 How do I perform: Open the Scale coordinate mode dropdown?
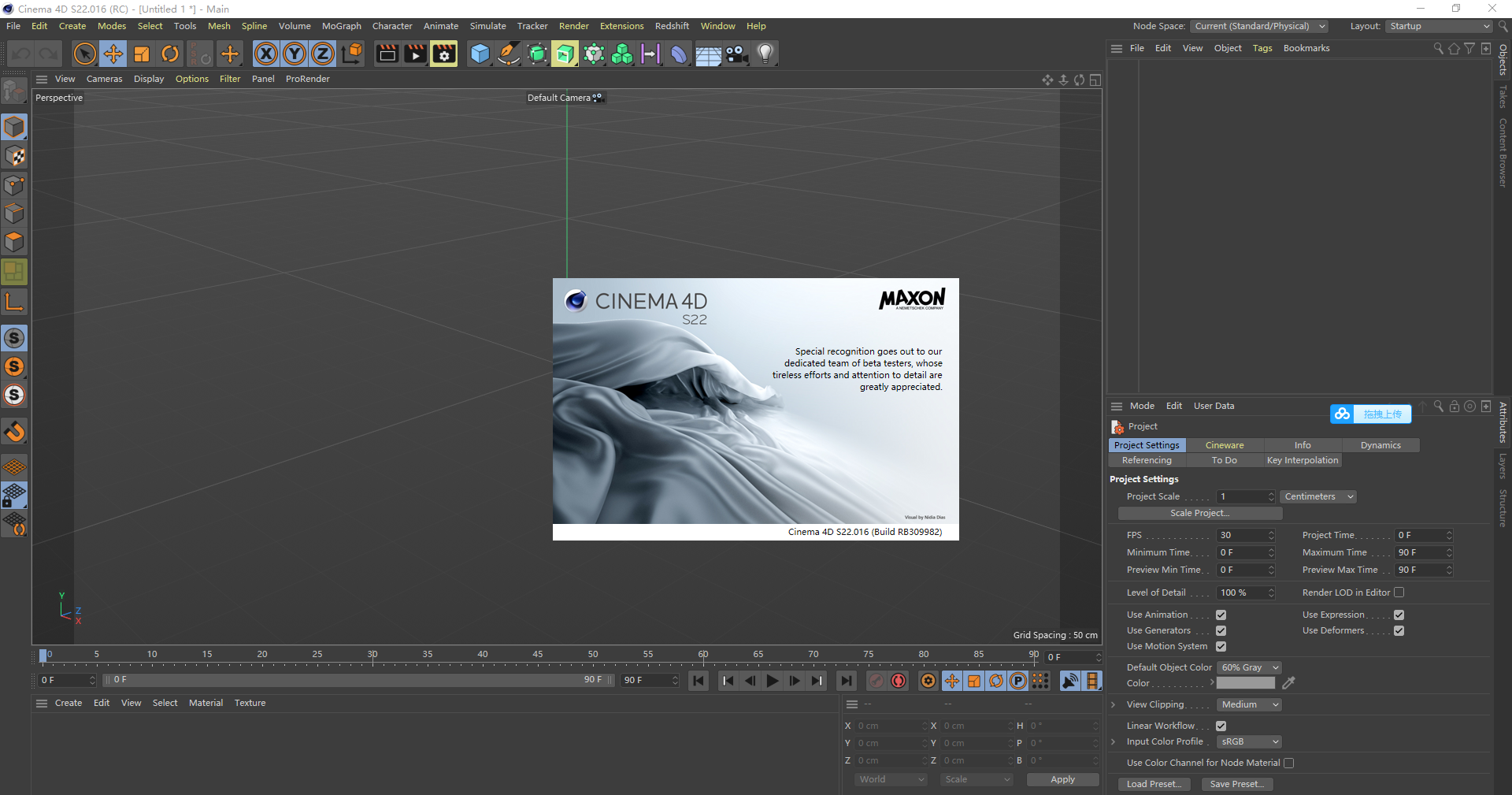tap(976, 779)
